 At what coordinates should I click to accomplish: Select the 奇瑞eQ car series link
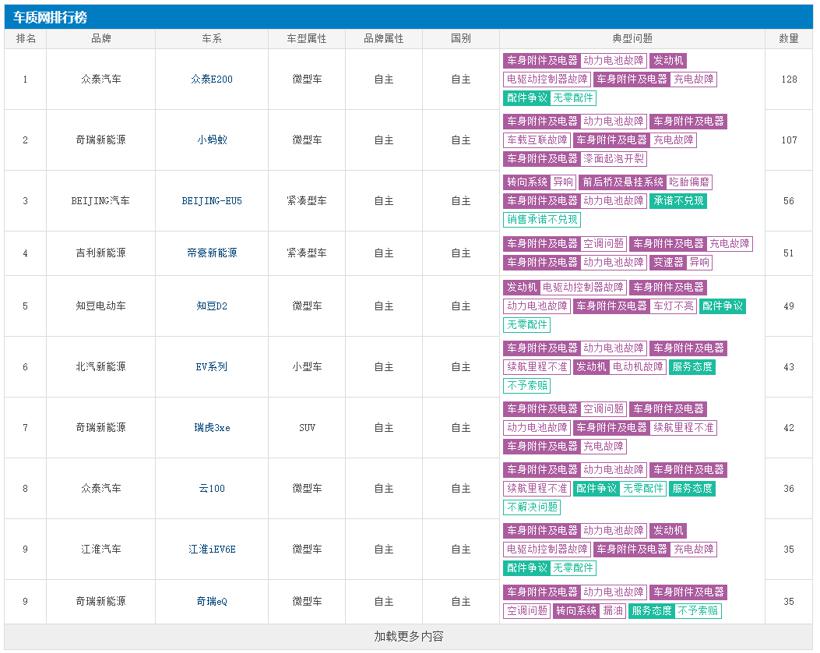click(x=211, y=601)
